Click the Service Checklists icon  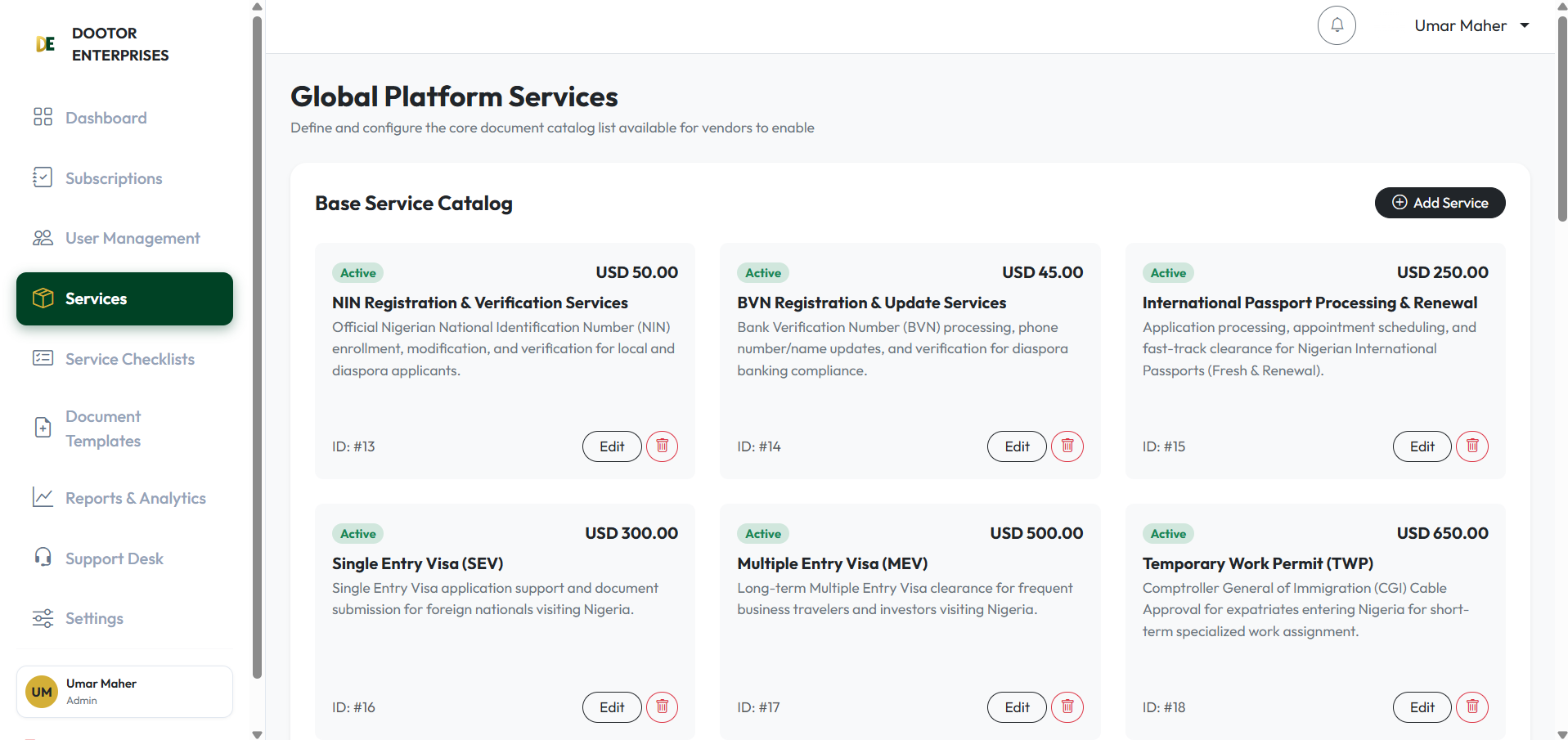click(x=43, y=358)
